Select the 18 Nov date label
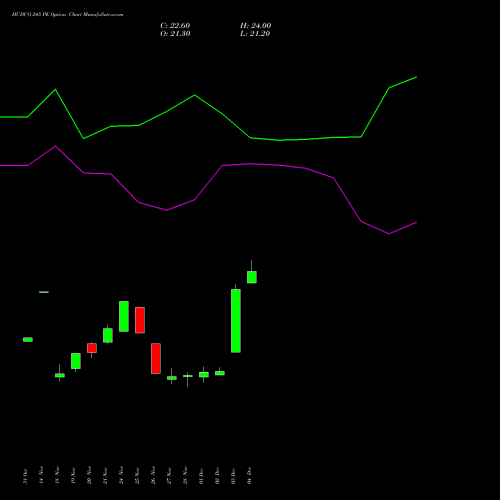The height and width of the screenshot is (500, 500). 57,475
